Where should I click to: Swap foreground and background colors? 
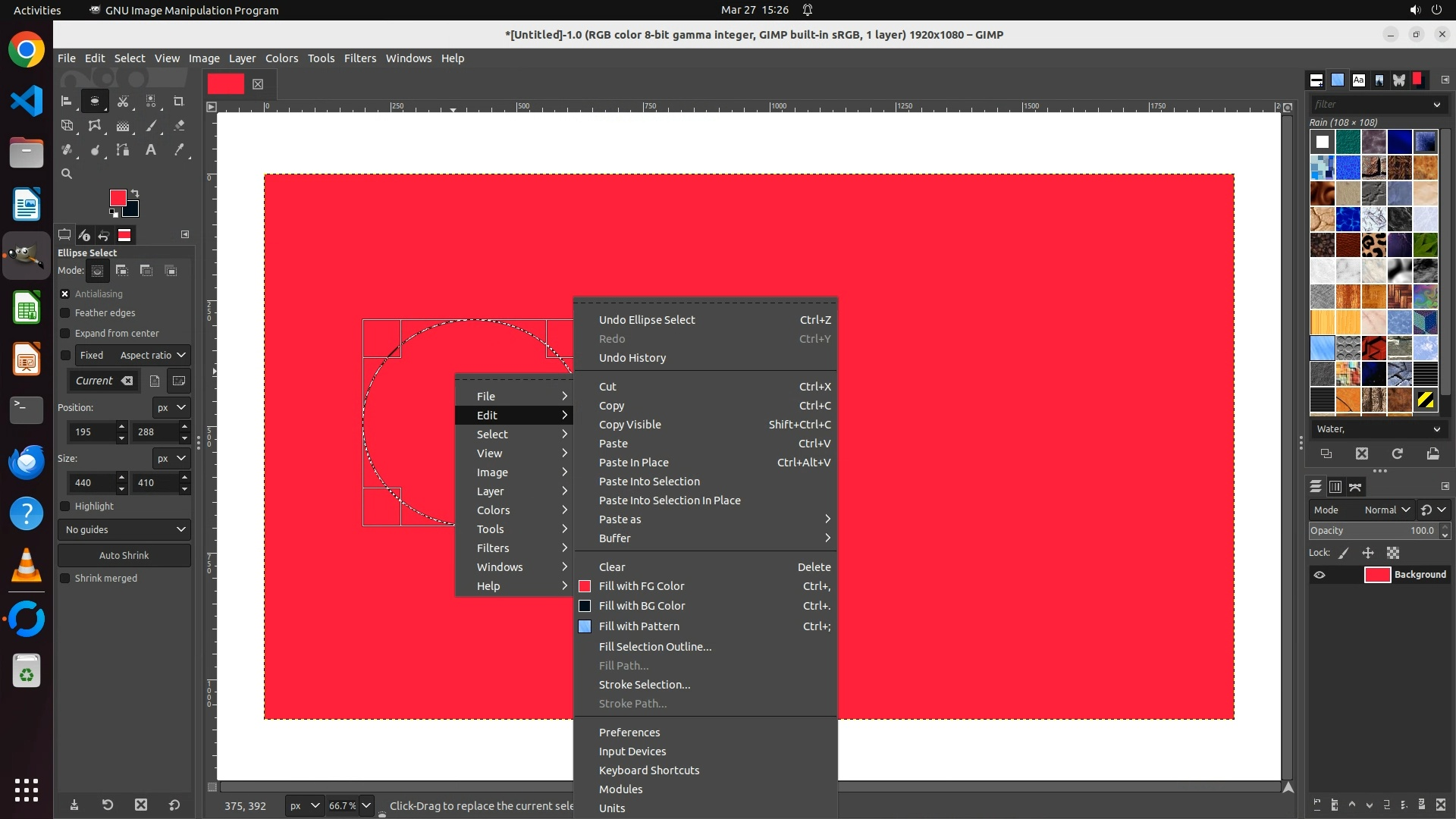(135, 193)
